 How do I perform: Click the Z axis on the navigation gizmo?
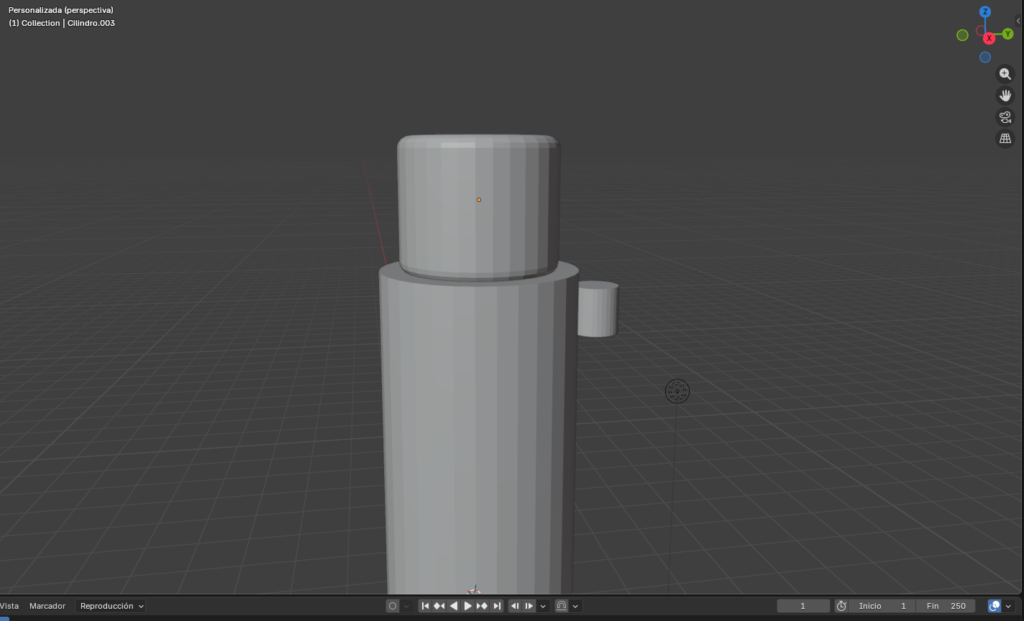point(985,11)
